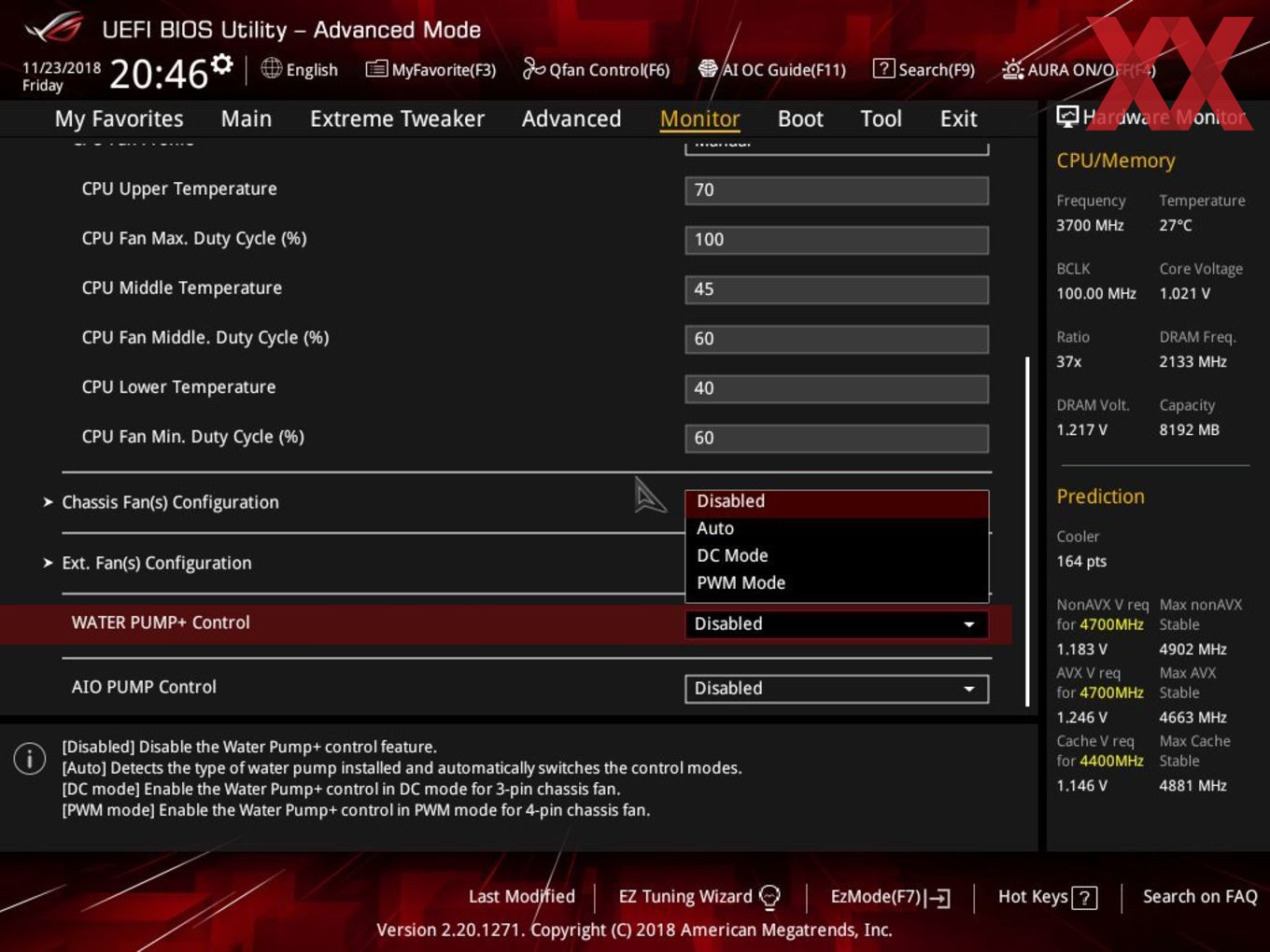Click the 4881 MHz max cache value
The width and height of the screenshot is (1270, 952).
tap(1192, 785)
